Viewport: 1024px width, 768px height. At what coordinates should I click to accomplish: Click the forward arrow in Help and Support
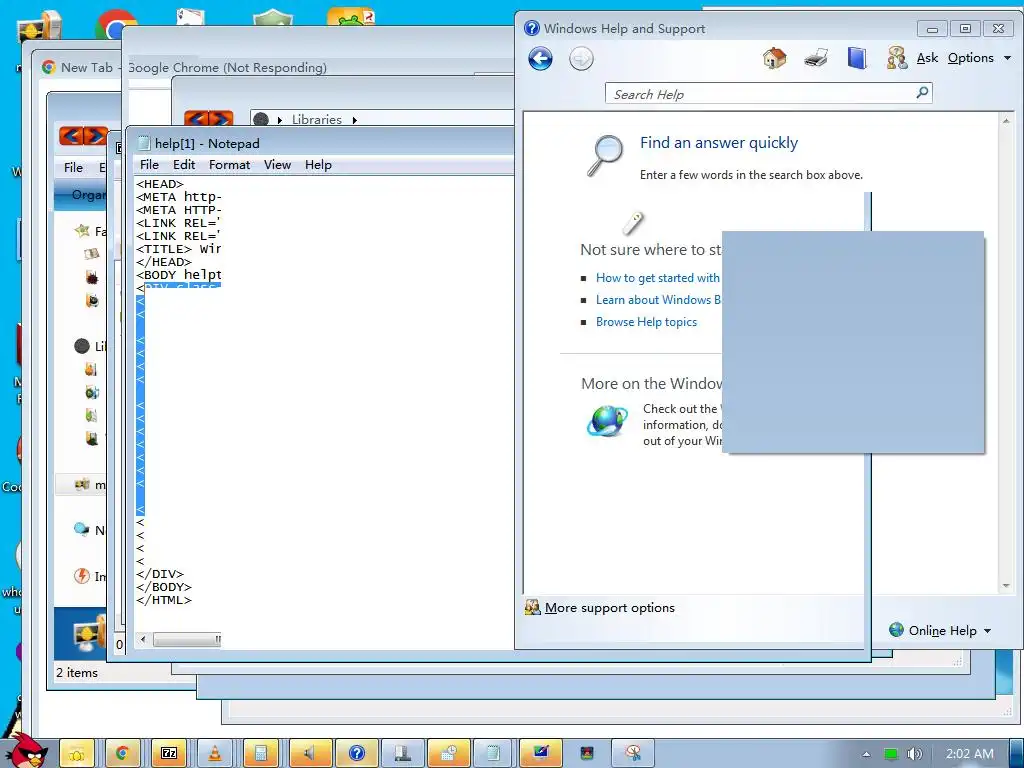[581, 59]
